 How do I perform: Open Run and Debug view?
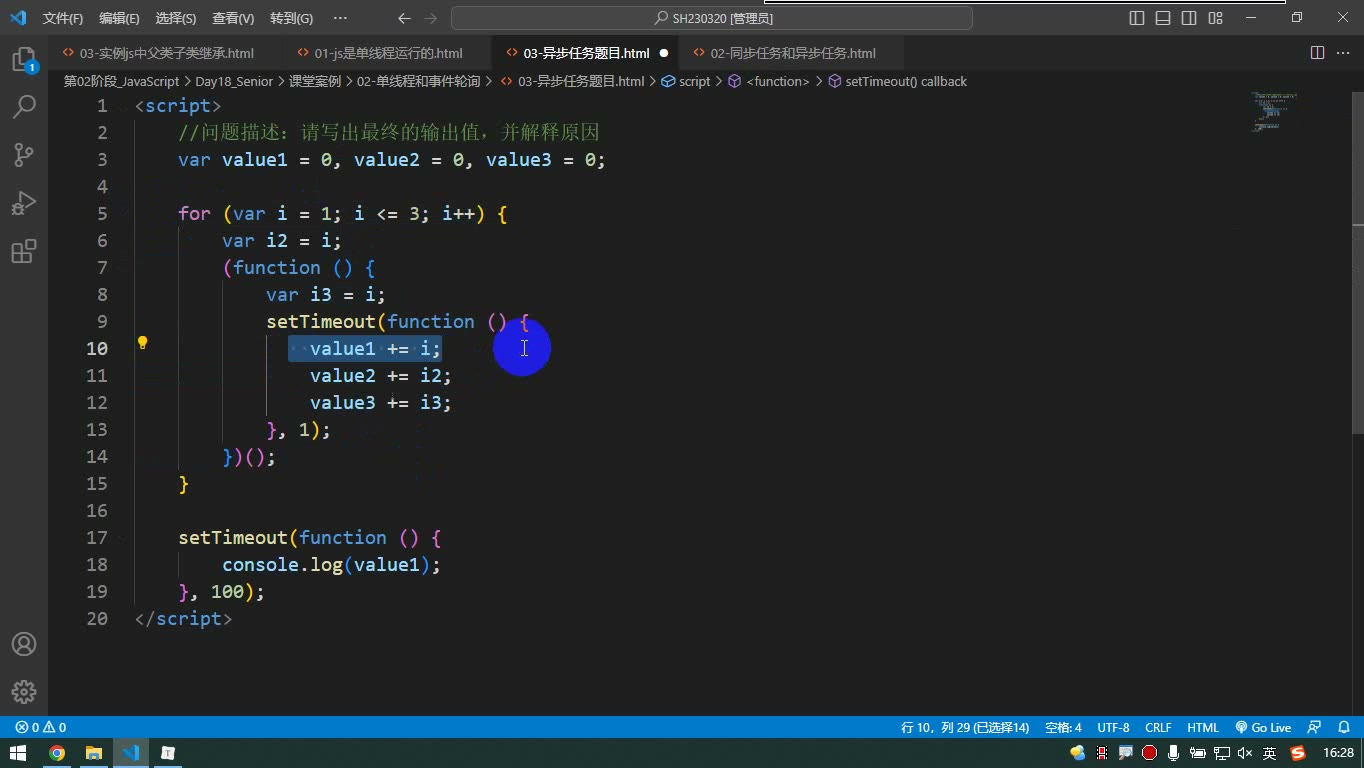(24, 203)
